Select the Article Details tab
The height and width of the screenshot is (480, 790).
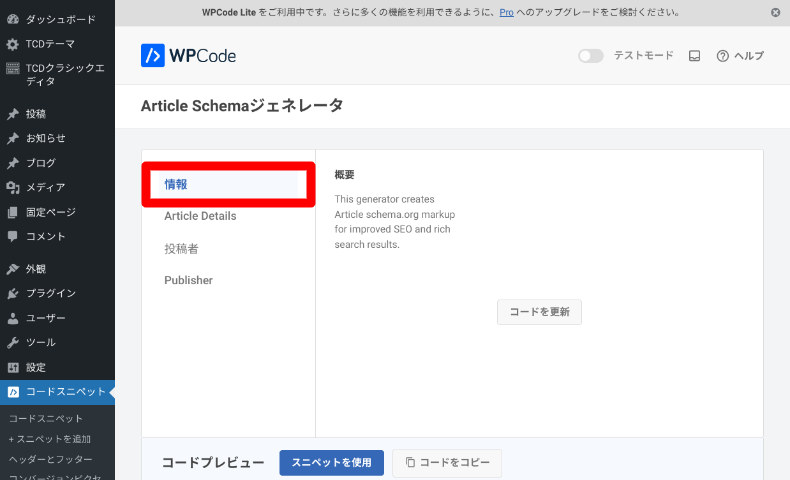click(200, 216)
